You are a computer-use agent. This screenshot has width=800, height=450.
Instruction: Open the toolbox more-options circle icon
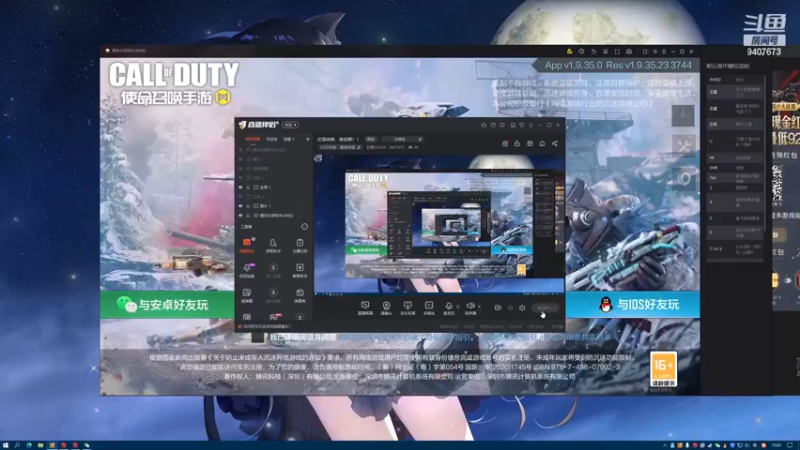coord(304,227)
